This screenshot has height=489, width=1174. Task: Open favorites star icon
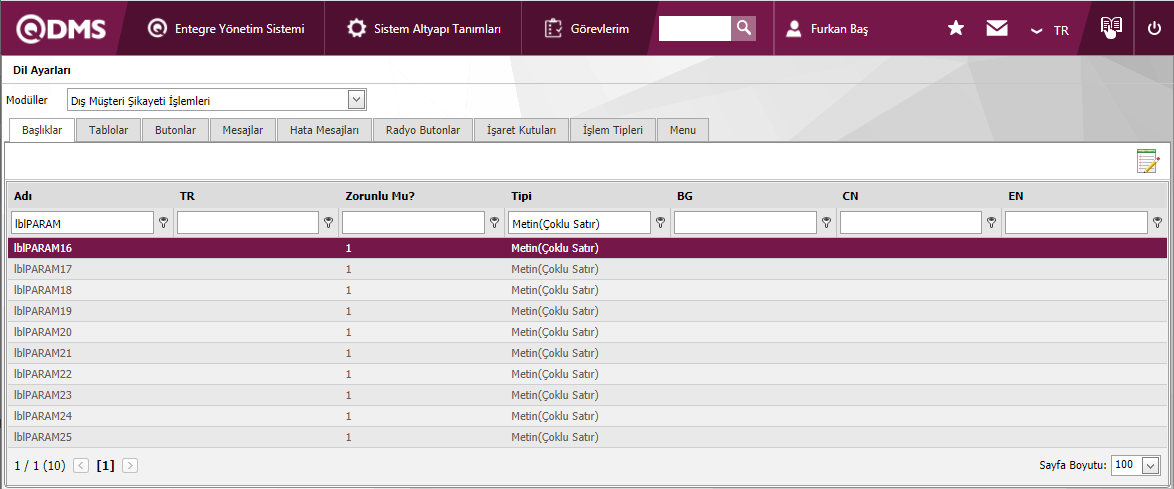click(x=956, y=29)
